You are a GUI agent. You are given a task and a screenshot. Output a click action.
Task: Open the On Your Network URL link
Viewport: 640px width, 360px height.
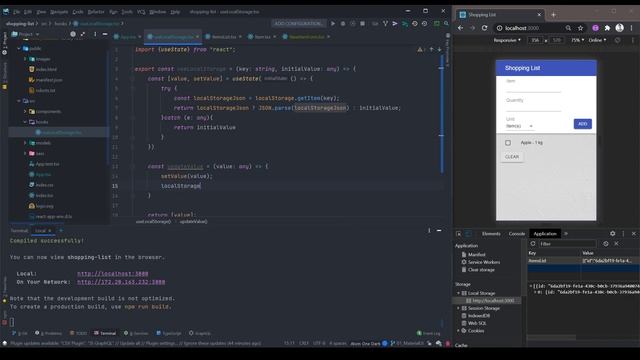pos(121,282)
